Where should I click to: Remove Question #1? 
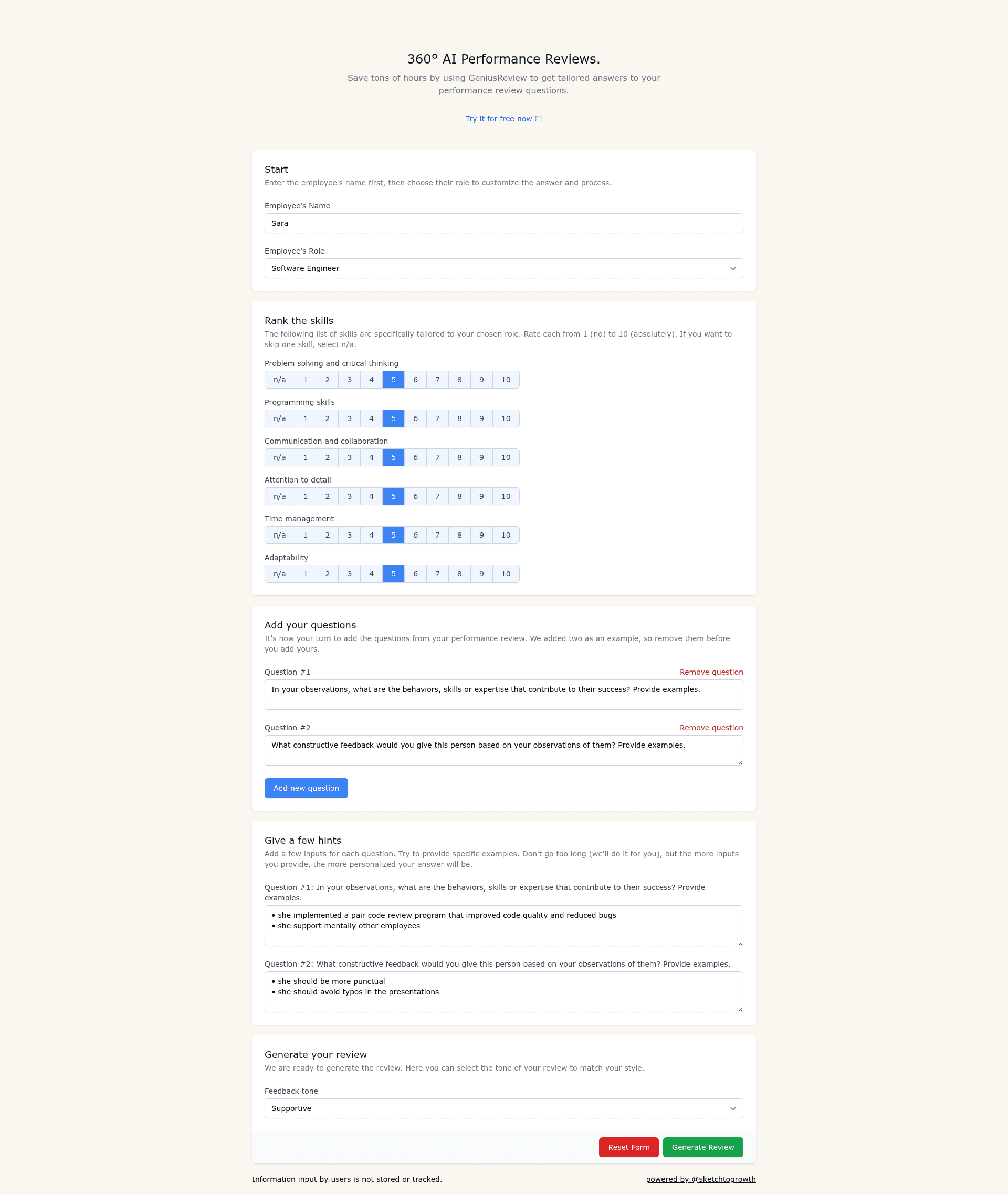(711, 672)
